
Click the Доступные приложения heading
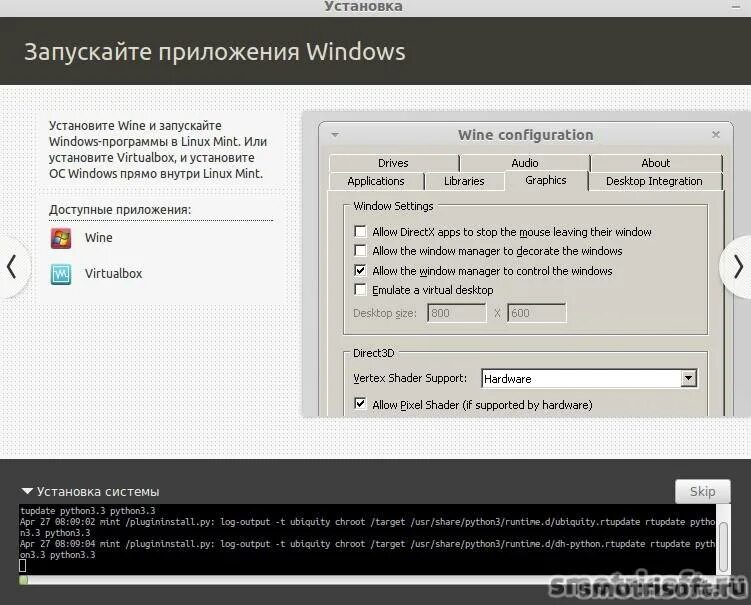120,210
